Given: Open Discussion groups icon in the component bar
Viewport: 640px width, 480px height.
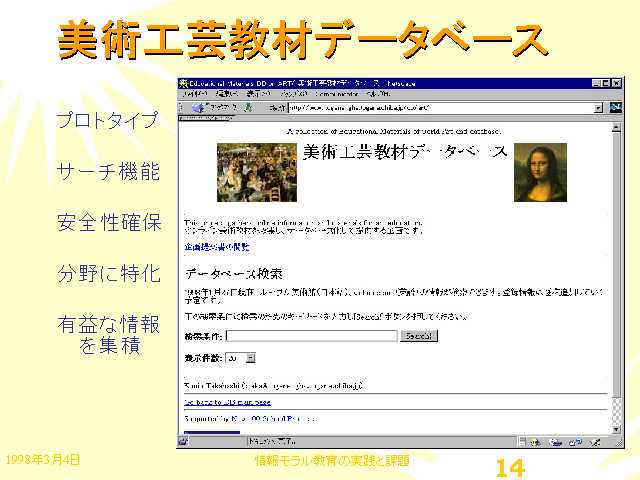Looking at the screenshot, I should 575,442.
